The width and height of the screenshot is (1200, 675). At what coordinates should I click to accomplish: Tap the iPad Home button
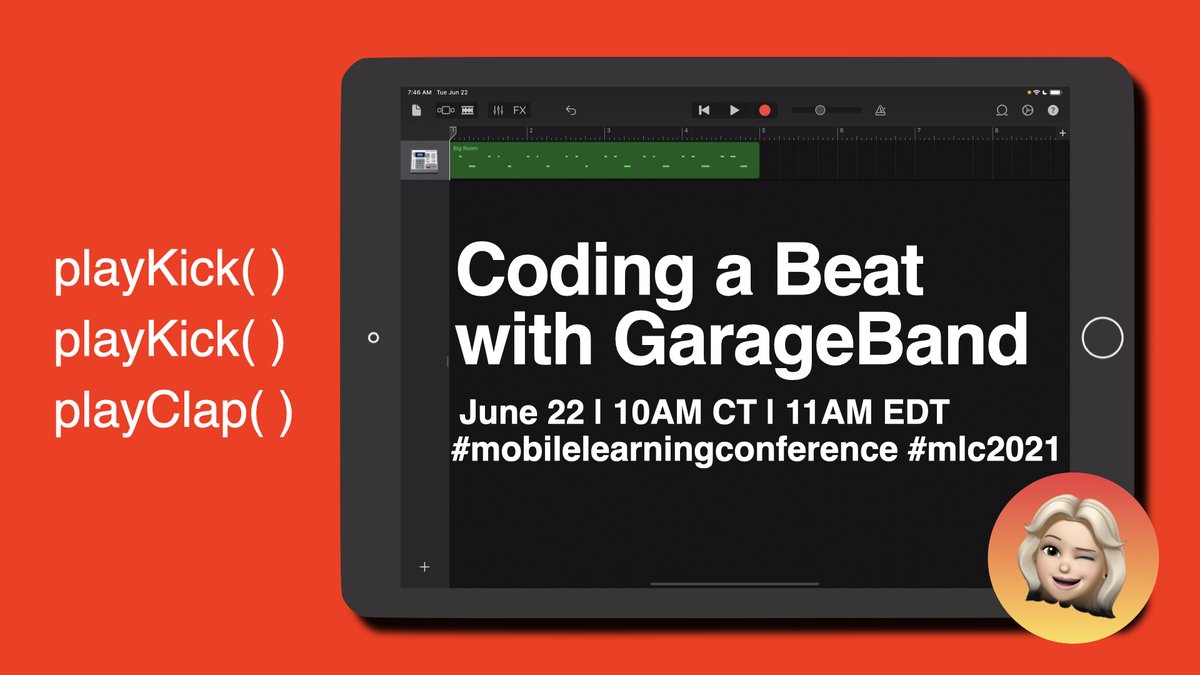coord(1102,338)
